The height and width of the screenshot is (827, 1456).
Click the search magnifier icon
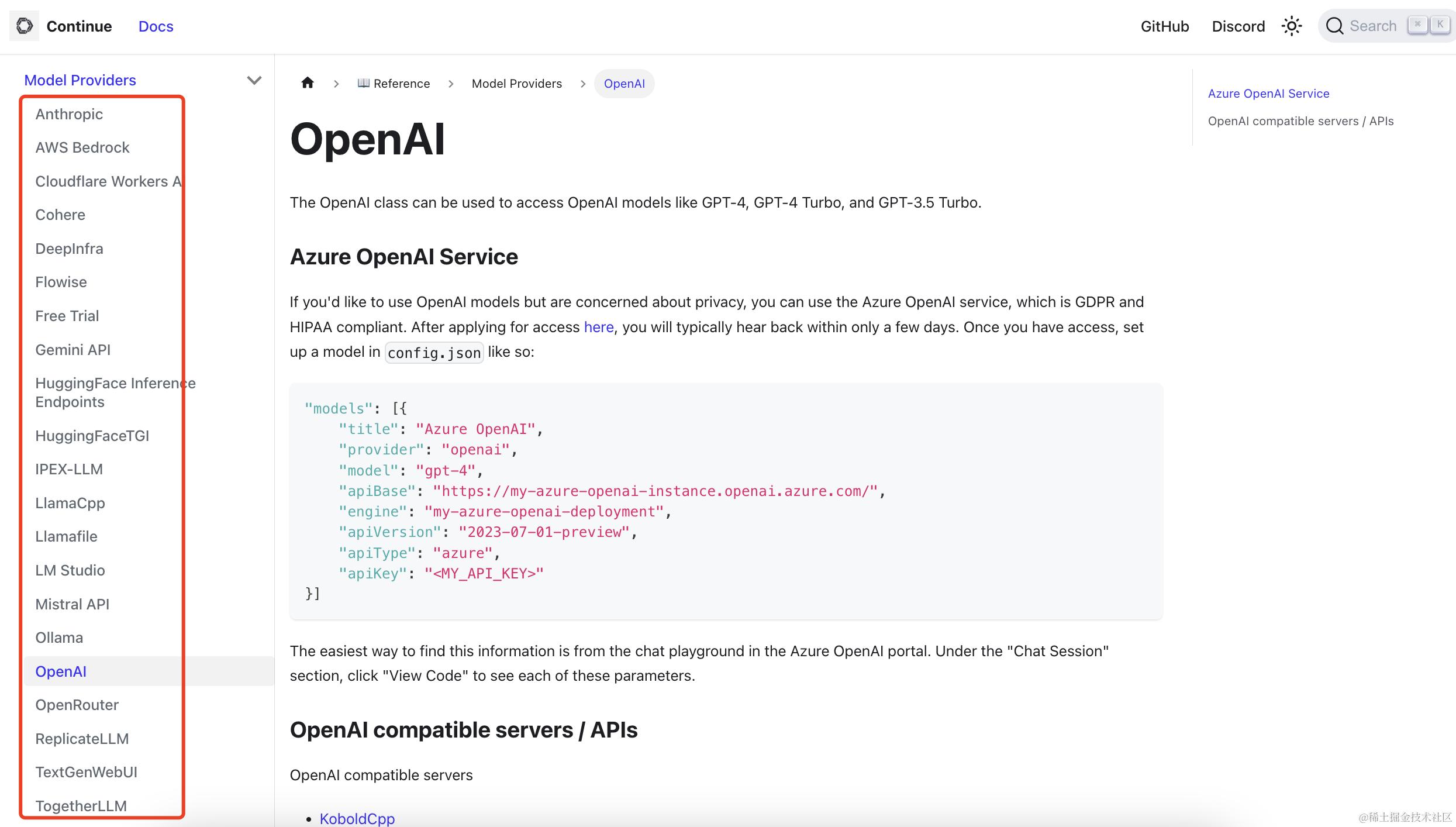(x=1334, y=26)
